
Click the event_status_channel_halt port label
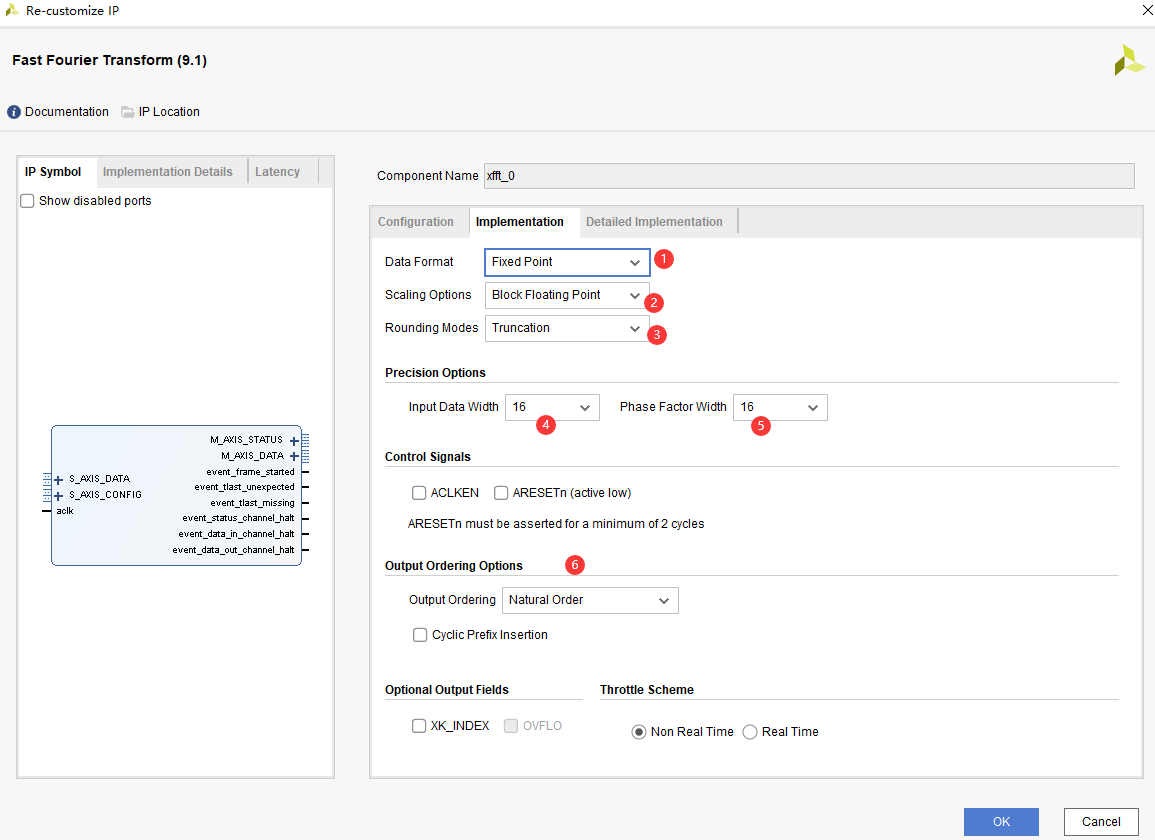(239, 518)
